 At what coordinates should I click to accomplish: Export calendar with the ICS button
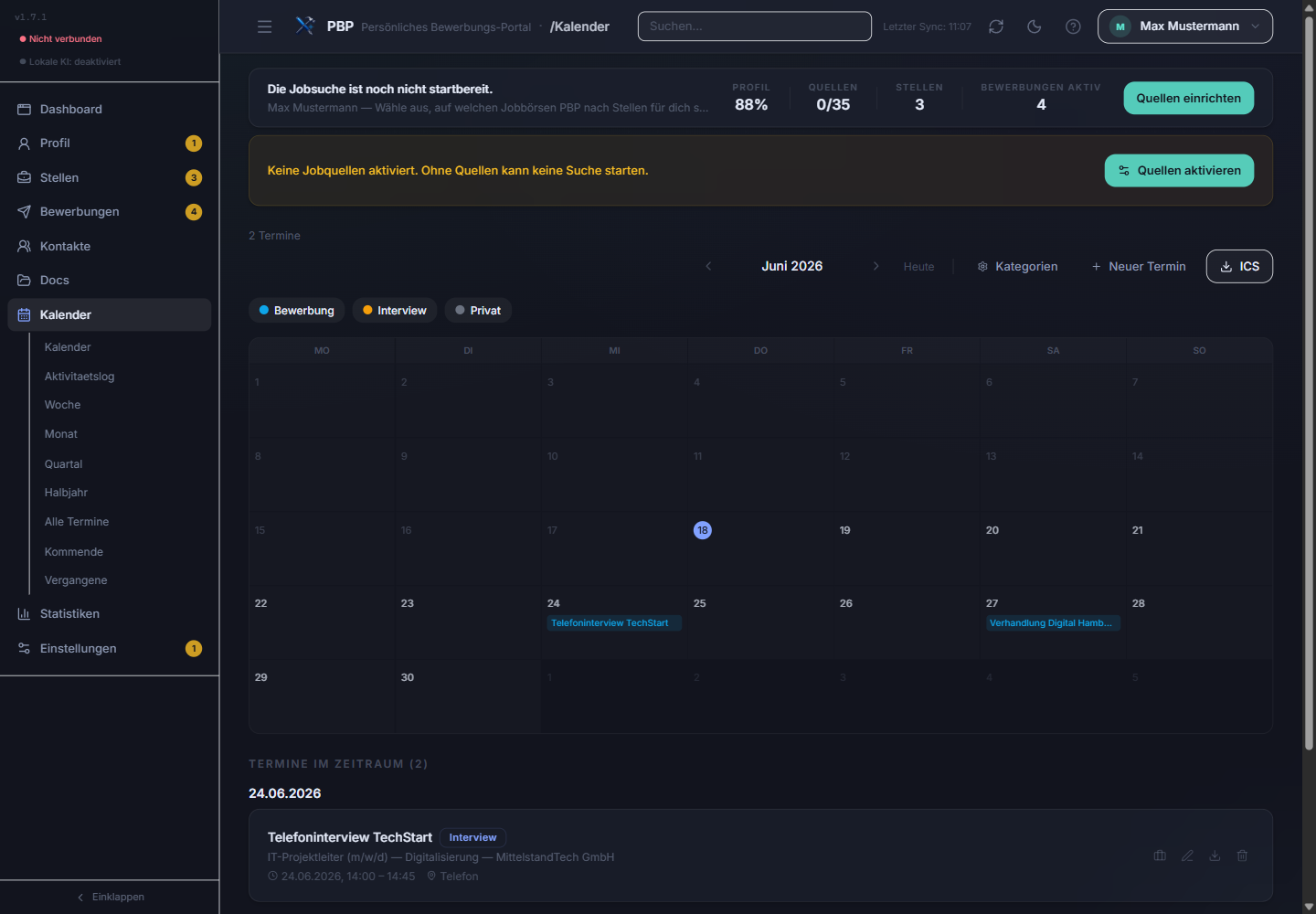(1239, 266)
